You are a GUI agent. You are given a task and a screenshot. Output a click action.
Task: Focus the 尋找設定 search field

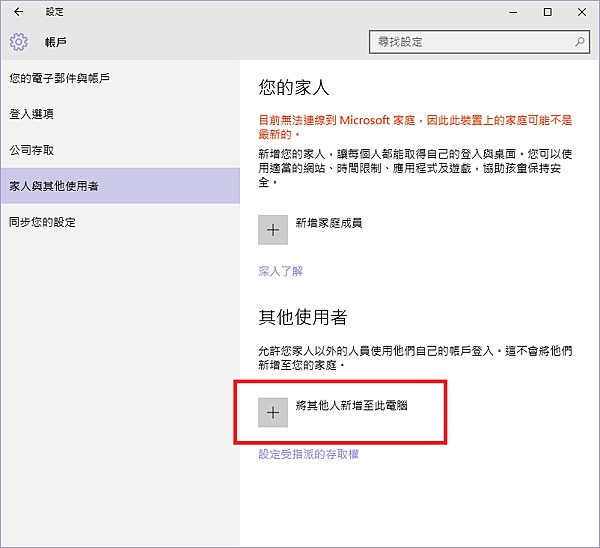[x=479, y=42]
